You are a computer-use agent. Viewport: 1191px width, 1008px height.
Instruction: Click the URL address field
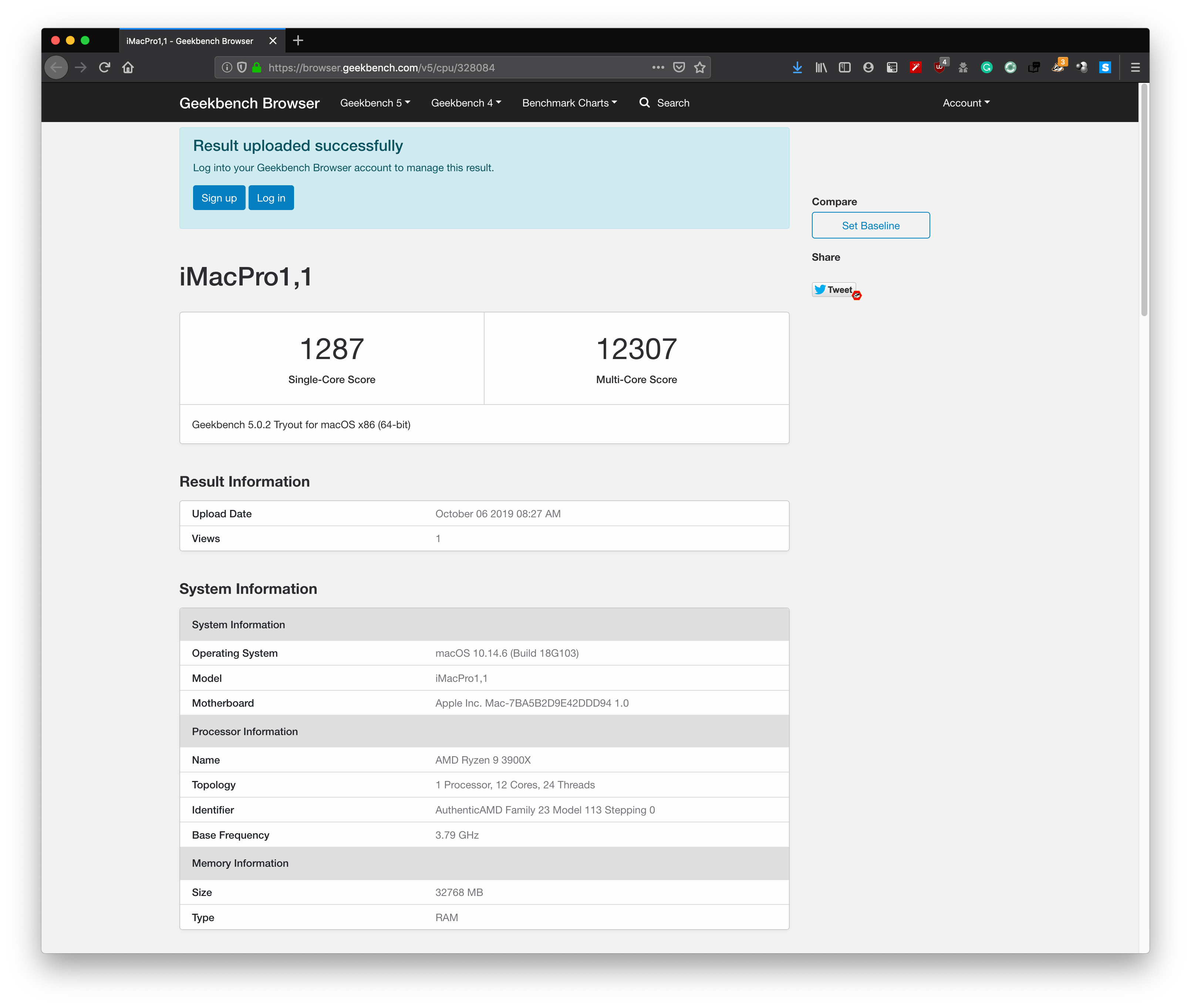tap(446, 67)
